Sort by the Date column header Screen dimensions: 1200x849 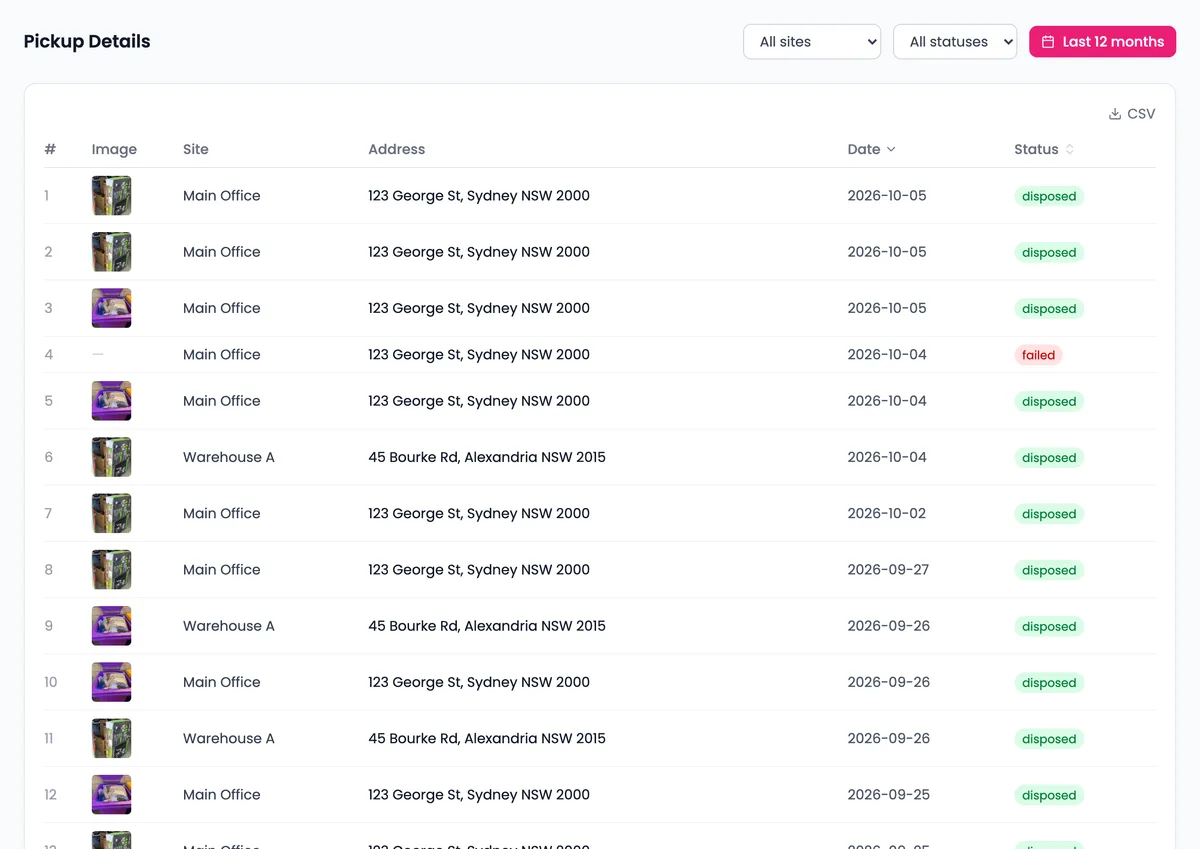[871, 149]
